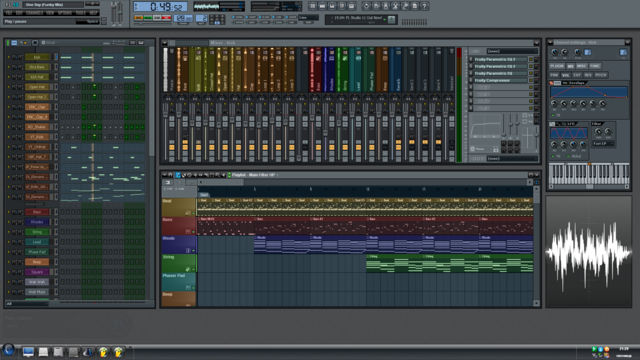Toggle song/pattern mode button
This screenshot has width=640, height=360.
(139, 18)
